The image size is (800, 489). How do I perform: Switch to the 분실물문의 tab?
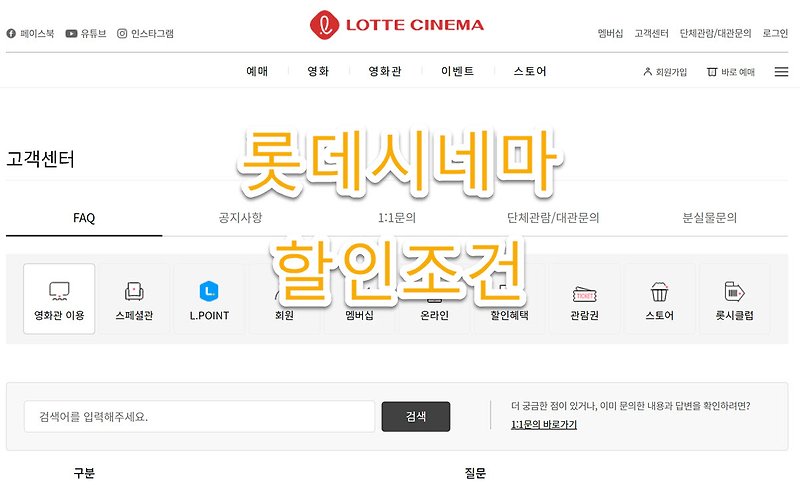710,218
